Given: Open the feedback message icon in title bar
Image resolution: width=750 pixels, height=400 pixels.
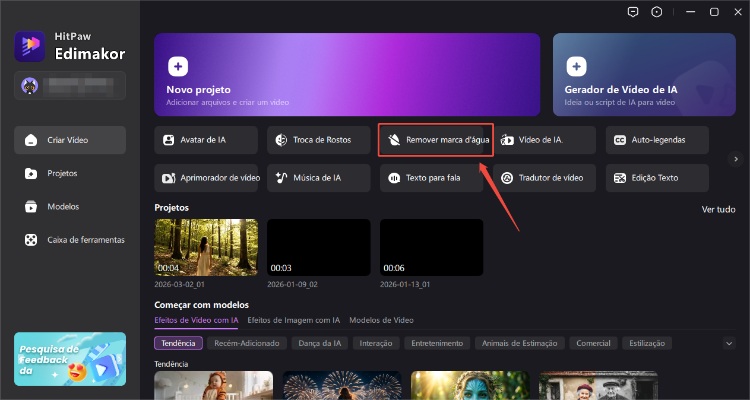Looking at the screenshot, I should [633, 12].
